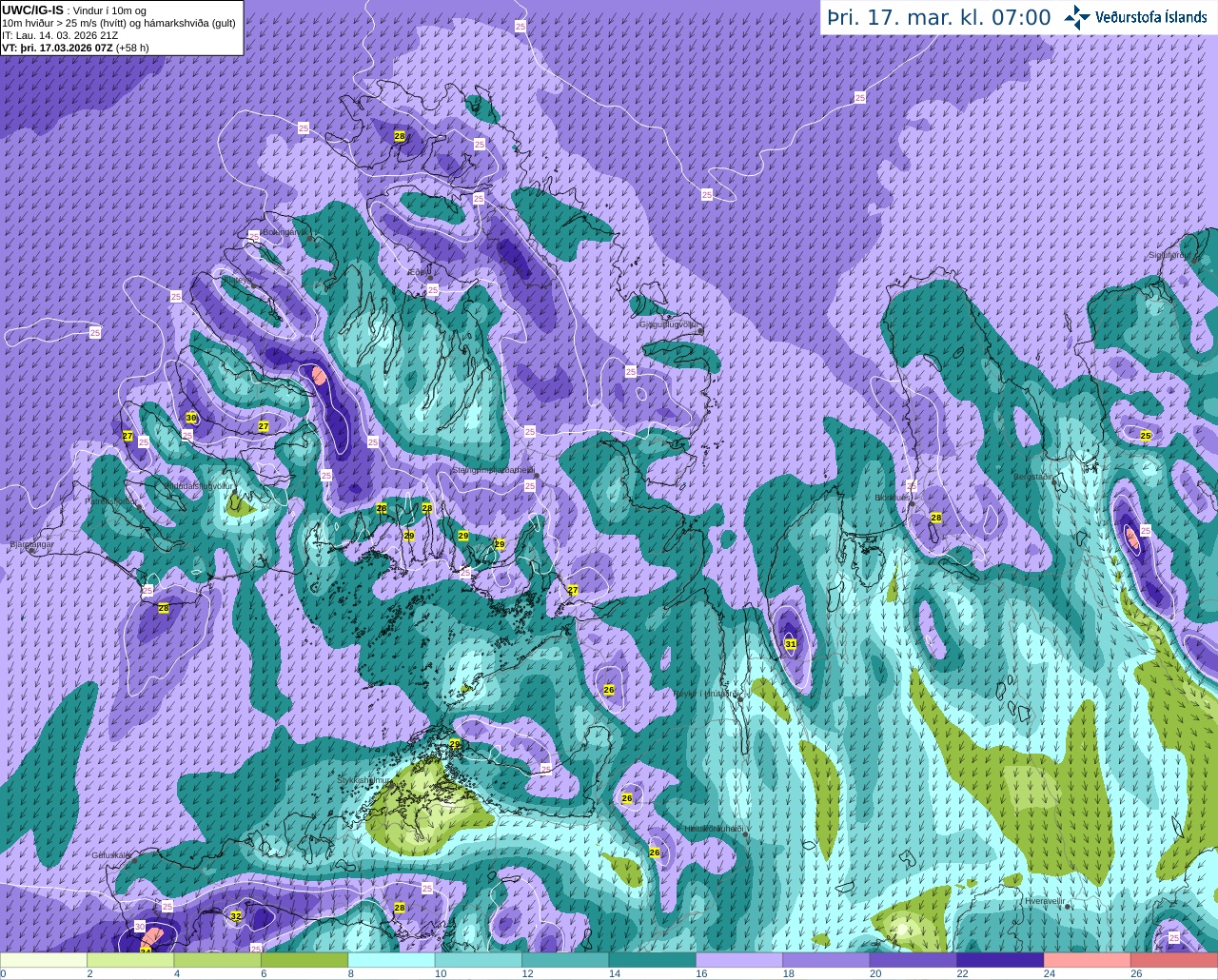The image size is (1218, 980).
Task: Click the Bíldudalsflugvöllur station label
Action: [198, 485]
